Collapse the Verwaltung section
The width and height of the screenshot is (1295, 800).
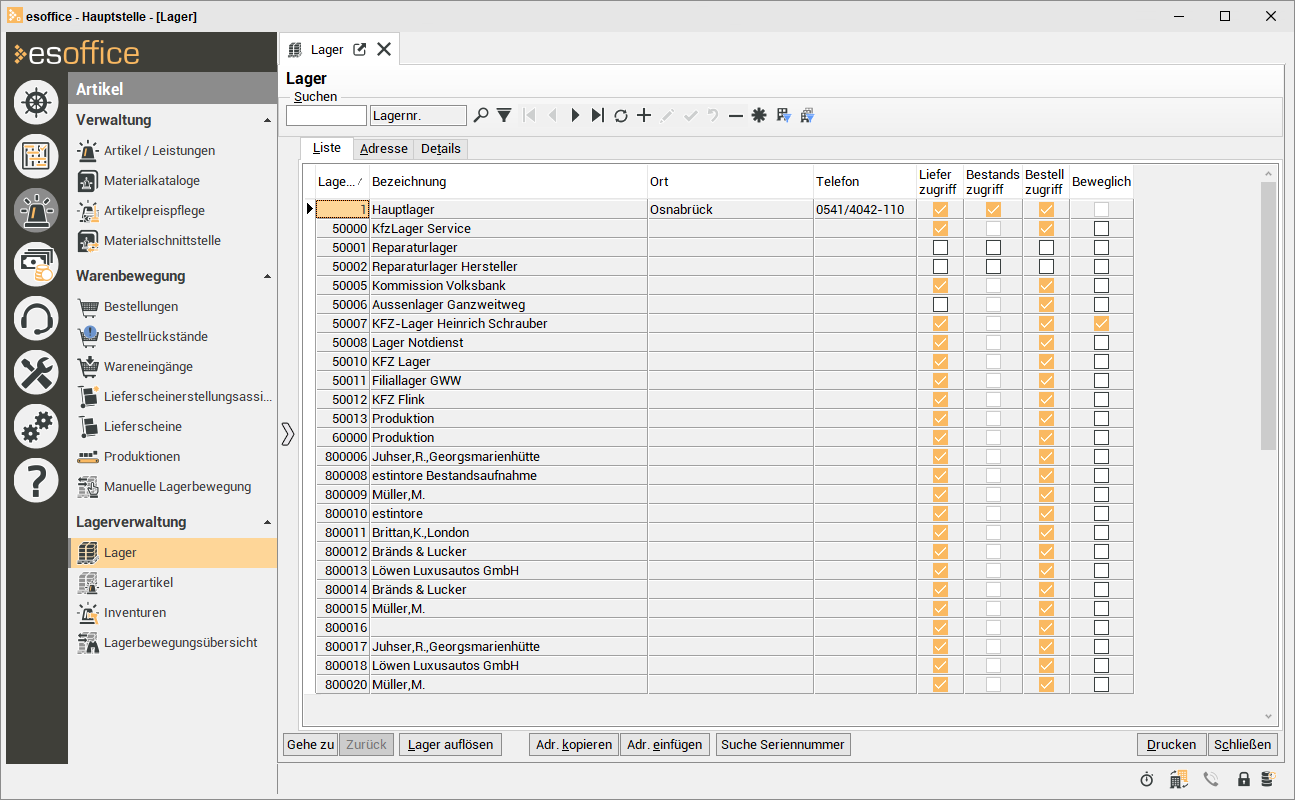tap(267, 121)
